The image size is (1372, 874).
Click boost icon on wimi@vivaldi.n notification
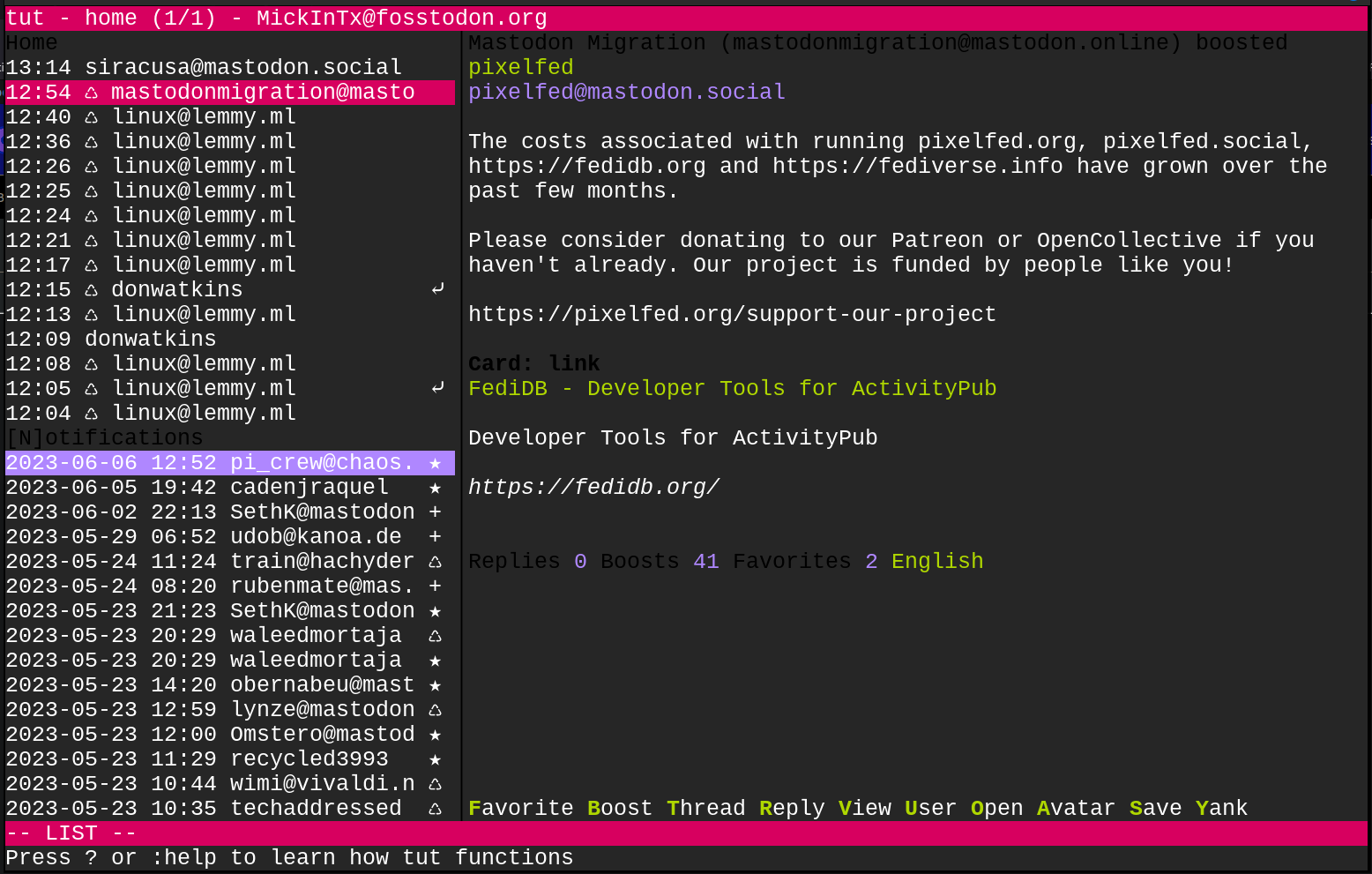point(435,784)
